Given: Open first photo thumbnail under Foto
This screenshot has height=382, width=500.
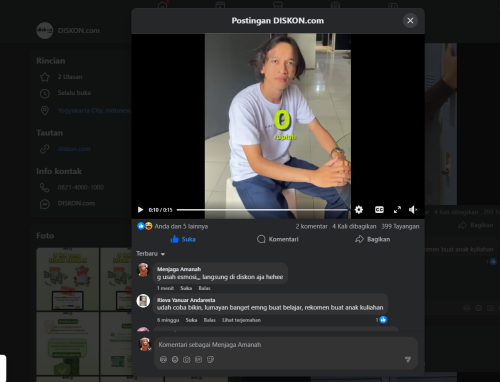Looking at the screenshot, I should (68, 279).
